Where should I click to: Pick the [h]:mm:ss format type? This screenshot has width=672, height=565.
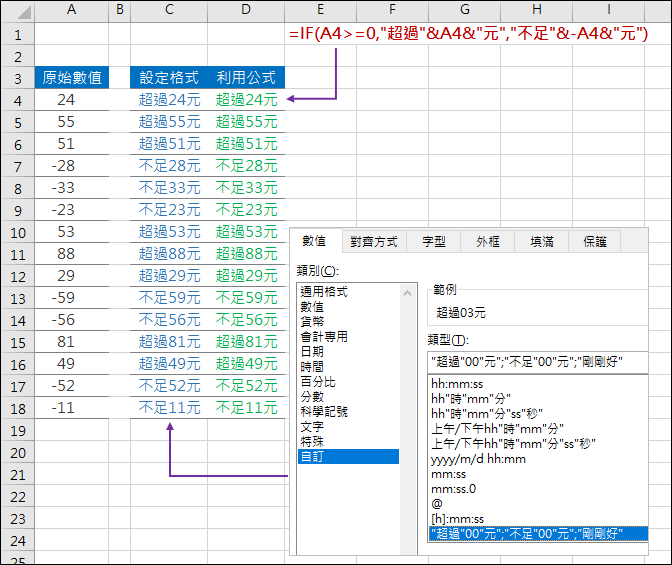click(x=538, y=519)
